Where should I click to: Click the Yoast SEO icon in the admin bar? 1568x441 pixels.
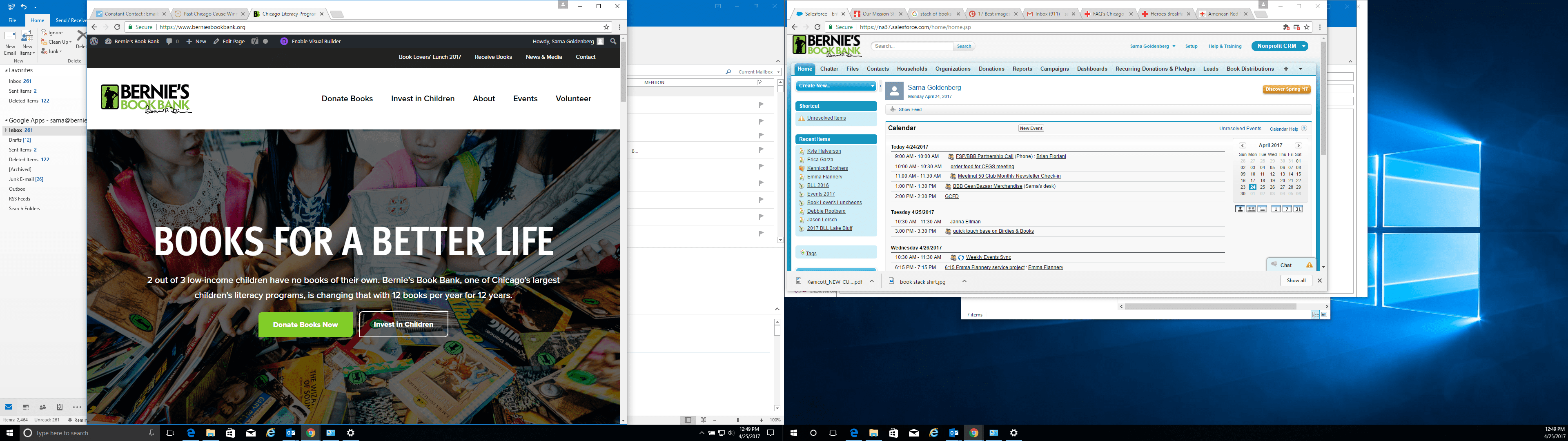tap(255, 41)
